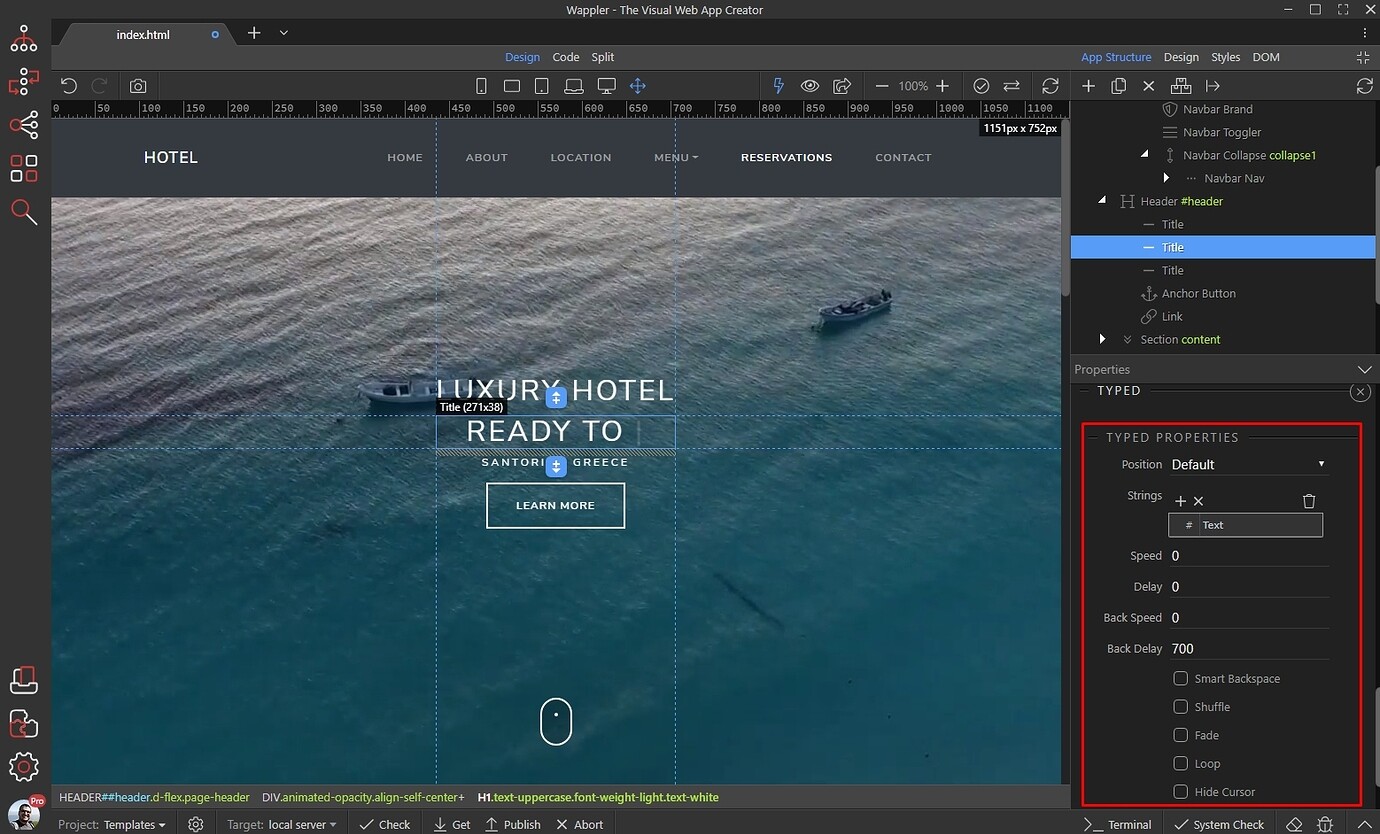
Task: Open the Position dropdown set to Default
Action: coord(1249,464)
